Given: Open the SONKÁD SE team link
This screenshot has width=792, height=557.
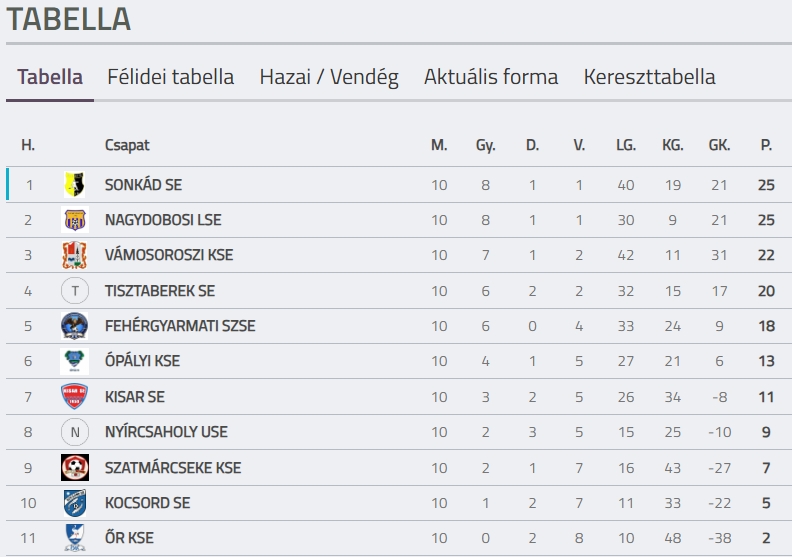Looking at the screenshot, I should 143,185.
